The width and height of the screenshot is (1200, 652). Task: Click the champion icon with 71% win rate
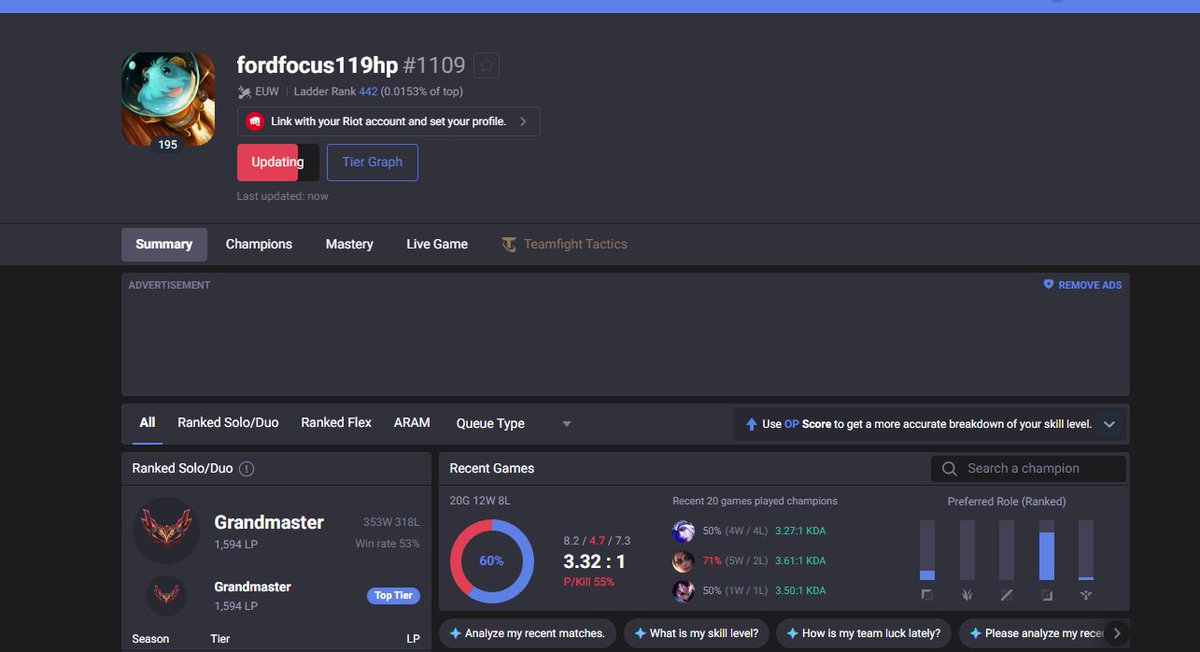[x=683, y=561]
